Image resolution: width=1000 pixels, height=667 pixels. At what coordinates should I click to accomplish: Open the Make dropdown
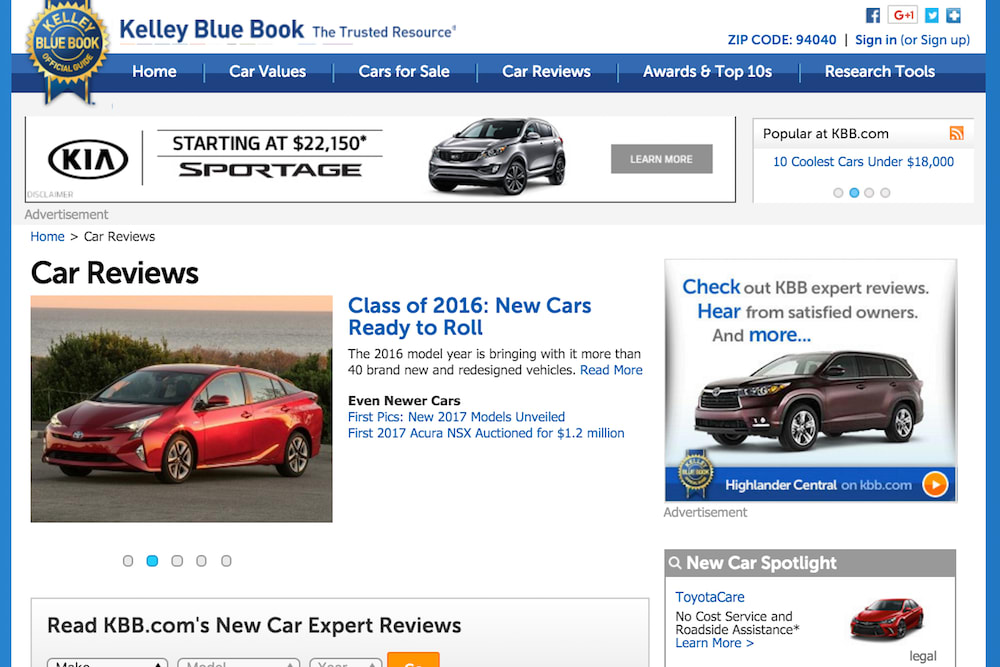[x=107, y=663]
